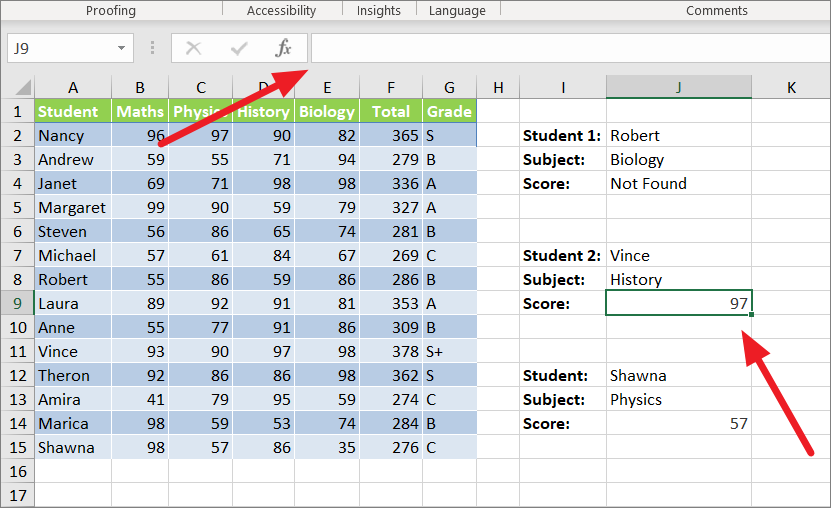Click the selected cell J9 showing 97
Screen dimensions: 831x508
679,303
